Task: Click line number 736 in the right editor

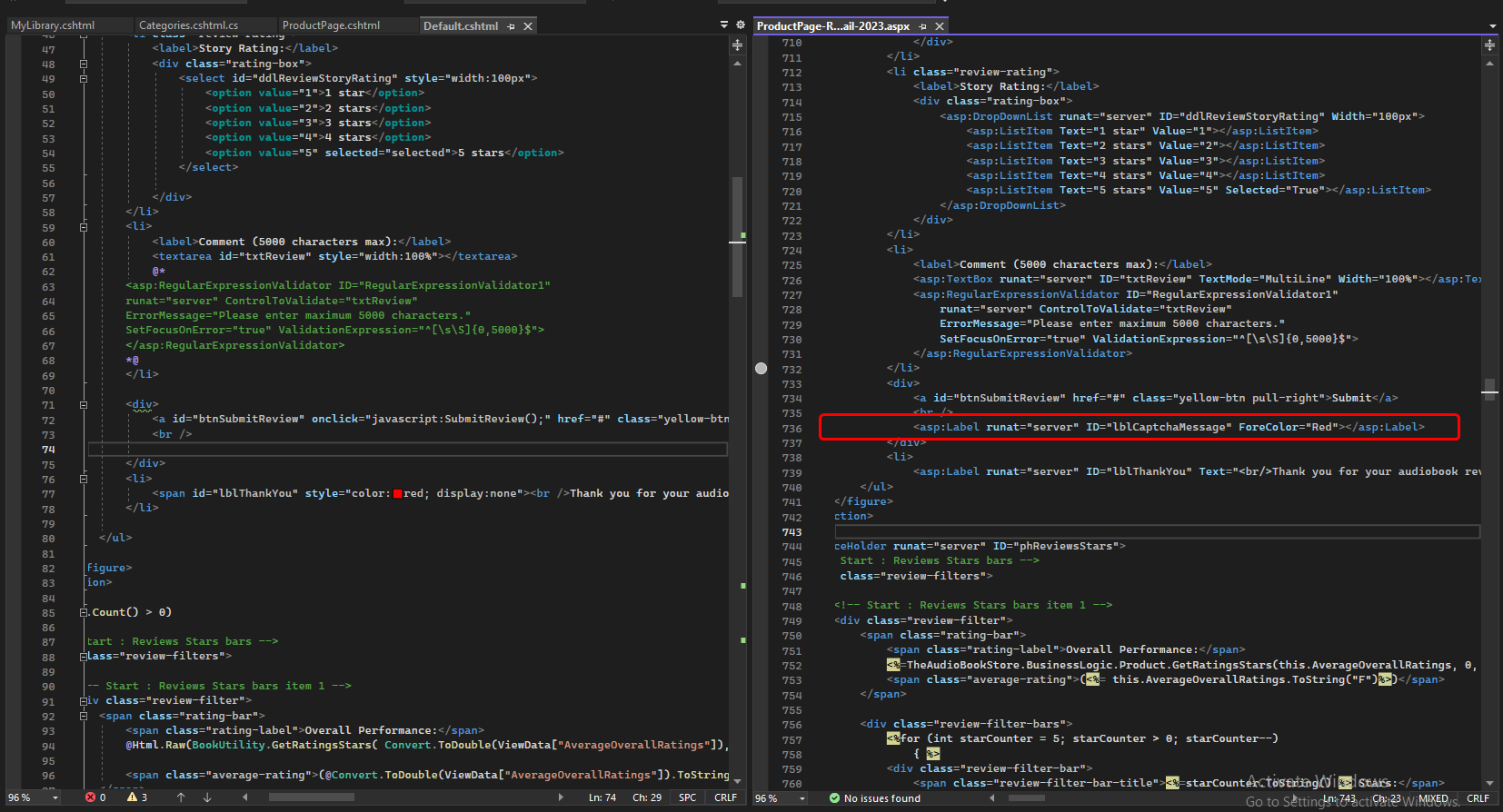Action: click(791, 429)
